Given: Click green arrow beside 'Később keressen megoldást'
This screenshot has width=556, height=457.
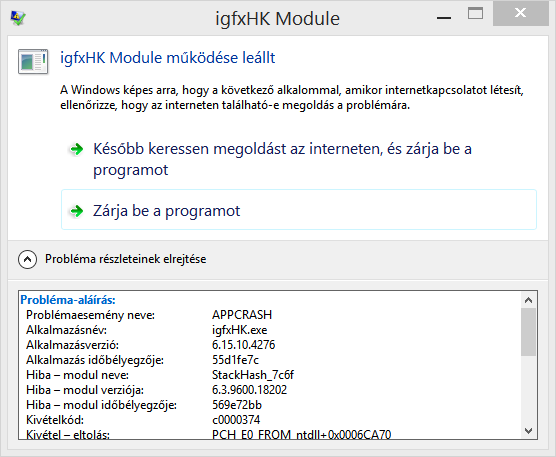Looking at the screenshot, I should [77, 149].
